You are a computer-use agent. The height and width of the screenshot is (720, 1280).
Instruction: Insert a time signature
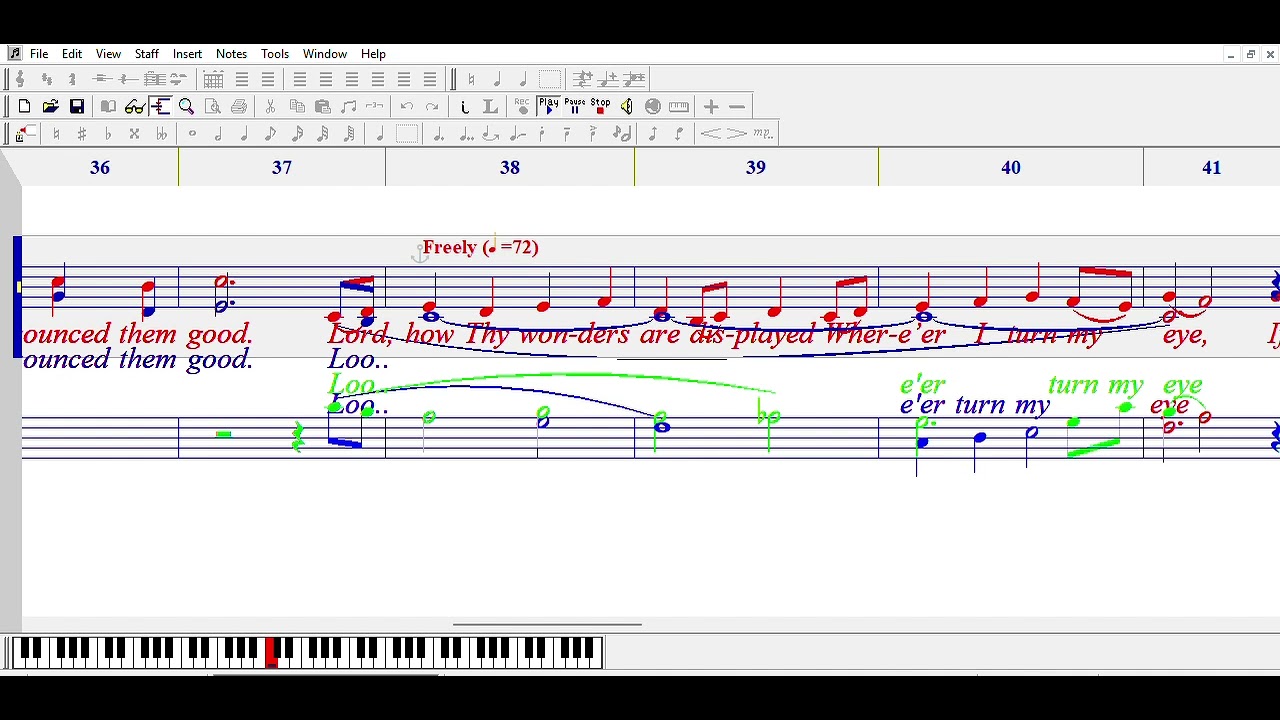click(x=72, y=79)
